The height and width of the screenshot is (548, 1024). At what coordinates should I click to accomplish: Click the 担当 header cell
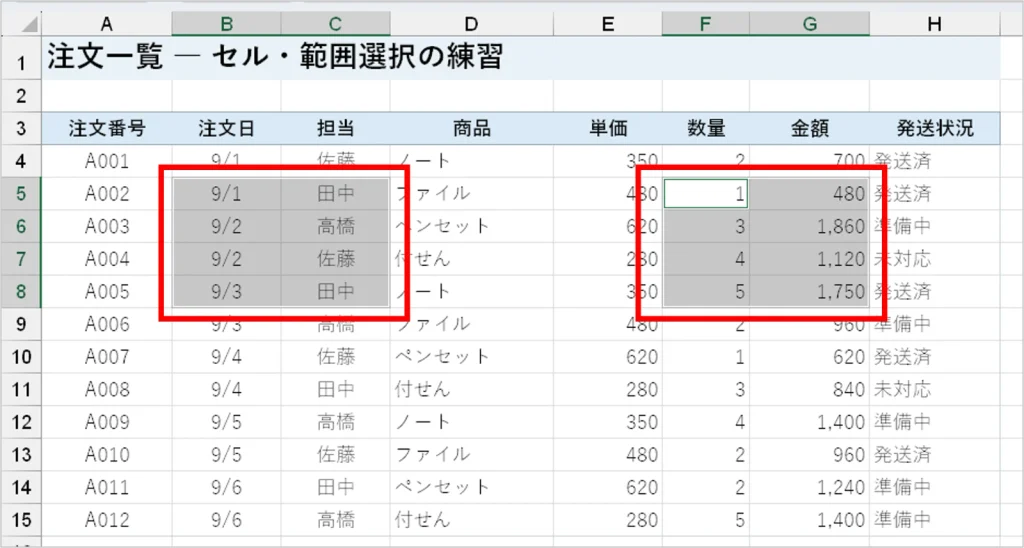336,129
